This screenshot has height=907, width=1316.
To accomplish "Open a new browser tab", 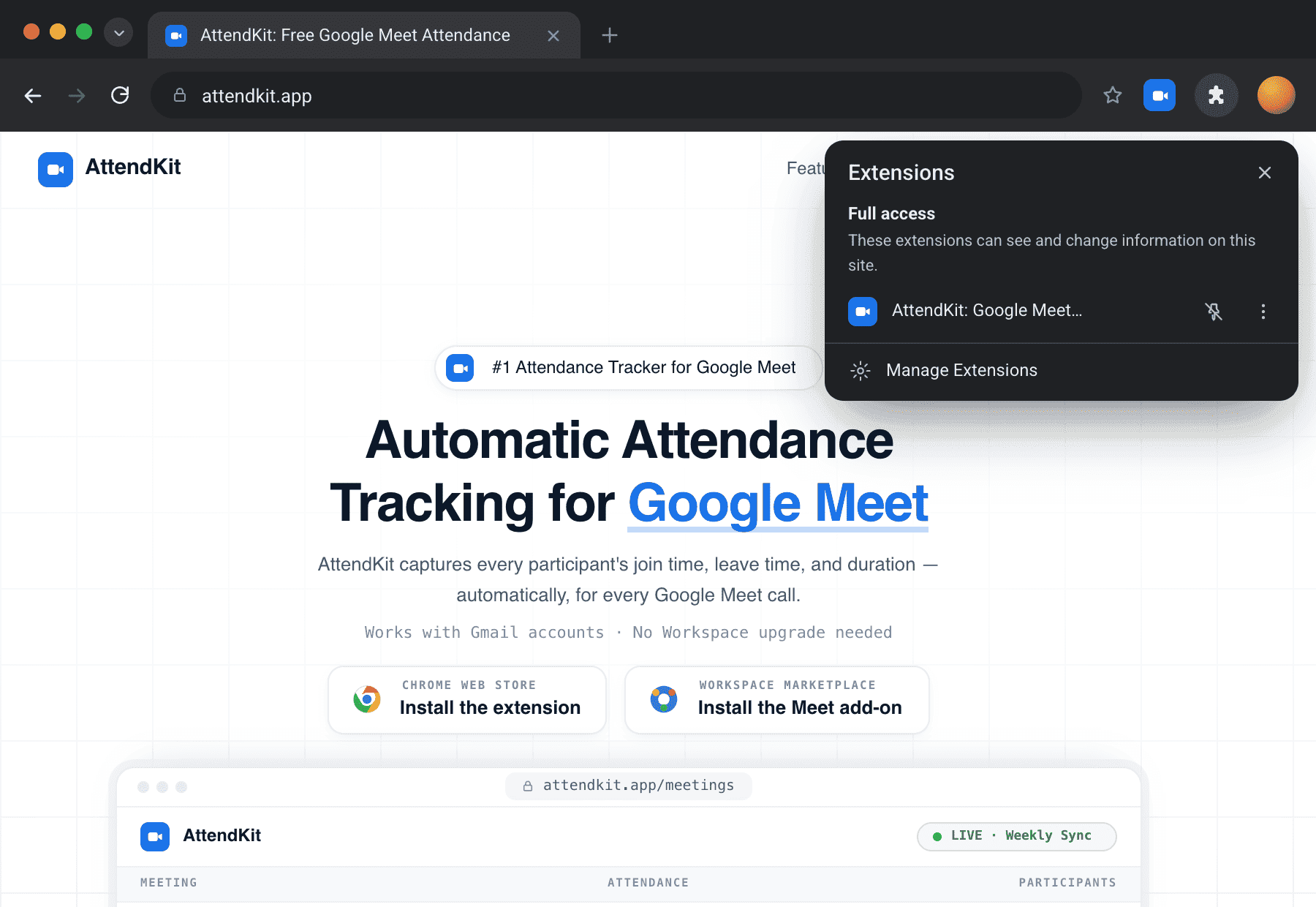I will tap(610, 35).
